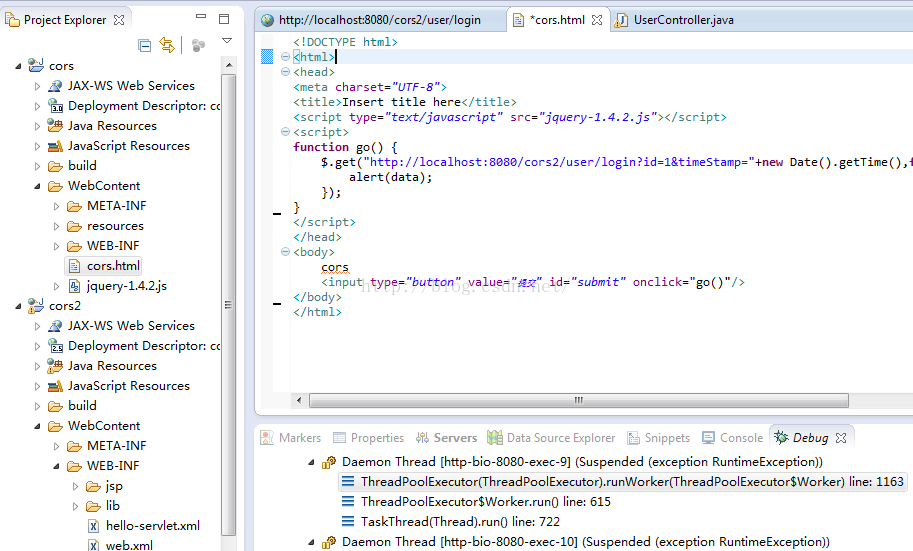Collapse the cors project node

(x=18, y=66)
